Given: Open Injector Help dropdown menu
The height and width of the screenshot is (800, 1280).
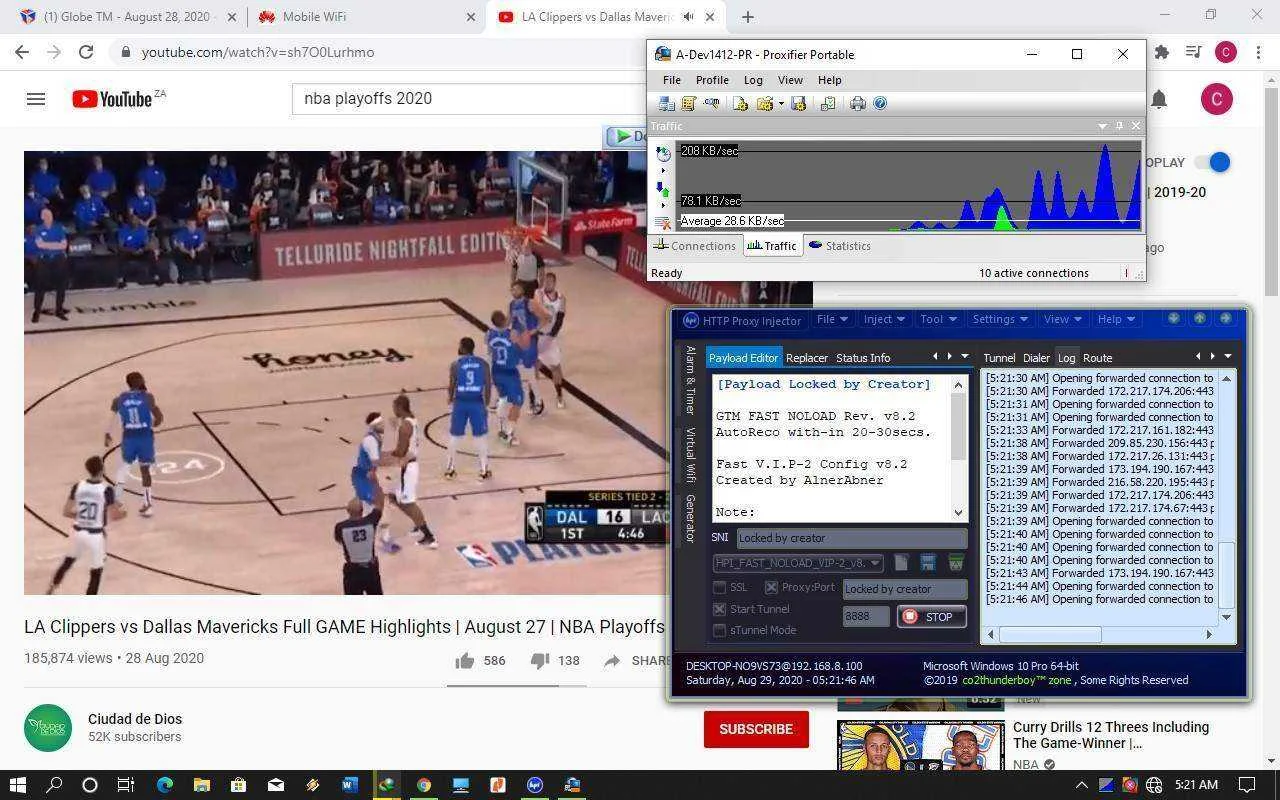Looking at the screenshot, I should pyautogui.click(x=1116, y=319).
